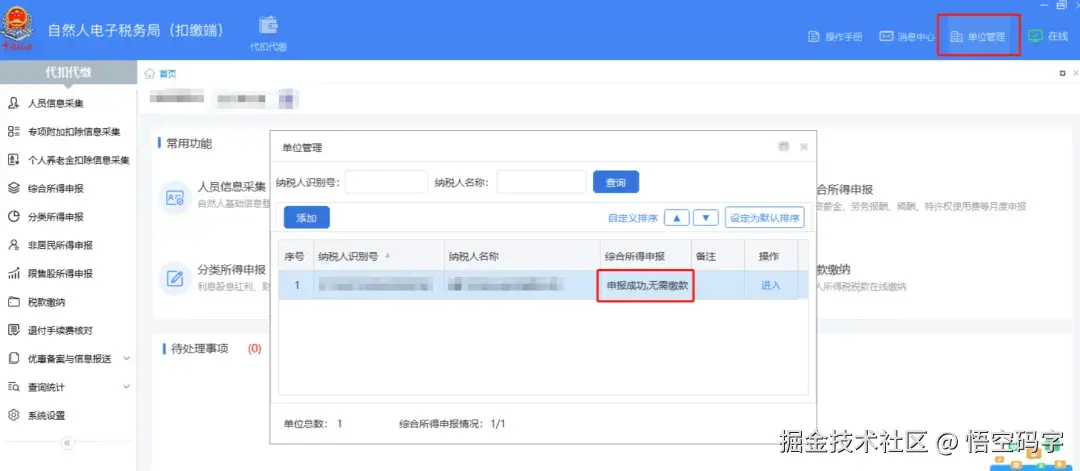The image size is (1080, 471).
Task: Collapse the sidebar with double-arrow button
Action: 68,443
